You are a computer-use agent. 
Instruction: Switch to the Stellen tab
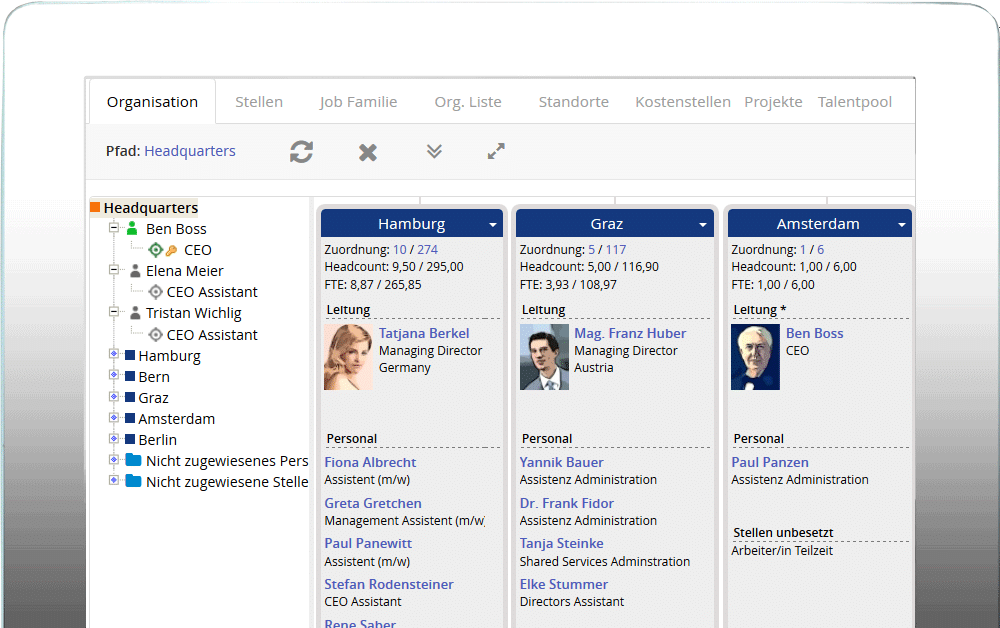[259, 102]
